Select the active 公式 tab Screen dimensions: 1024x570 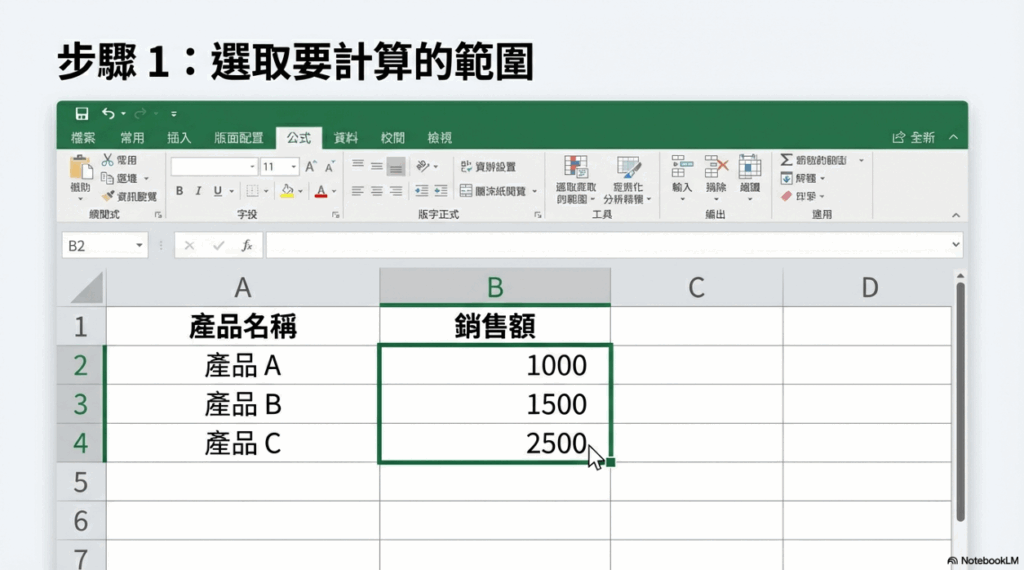click(x=298, y=138)
